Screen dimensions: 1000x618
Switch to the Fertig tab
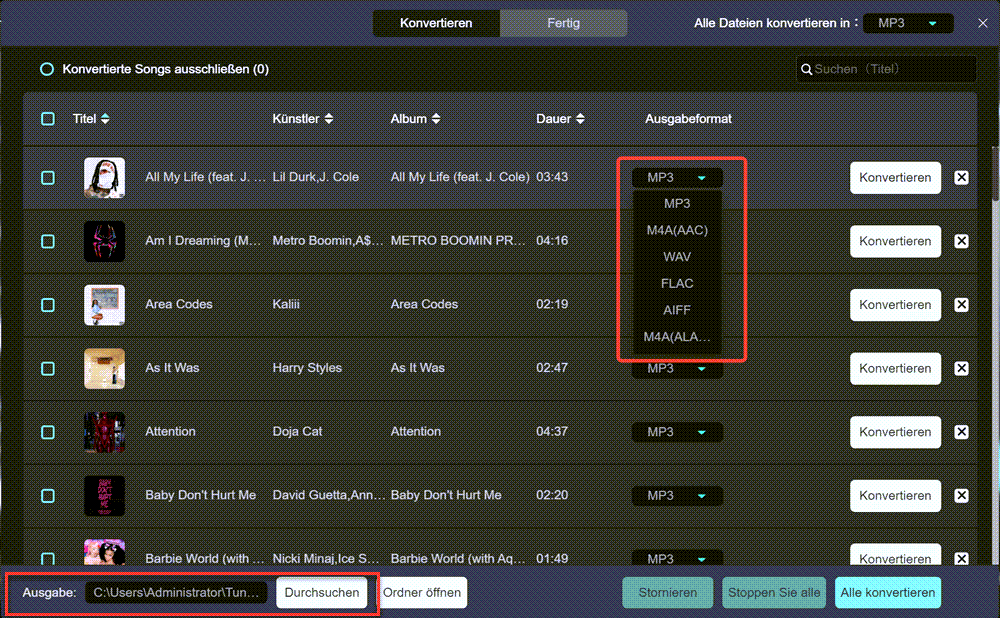coord(563,23)
